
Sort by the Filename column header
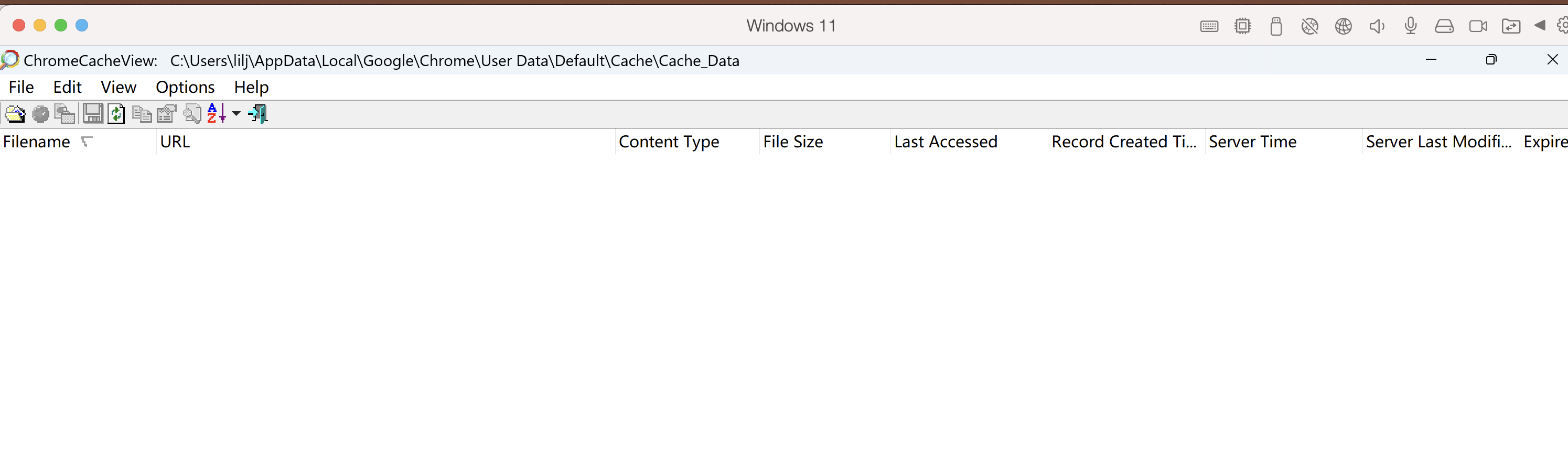click(78, 142)
